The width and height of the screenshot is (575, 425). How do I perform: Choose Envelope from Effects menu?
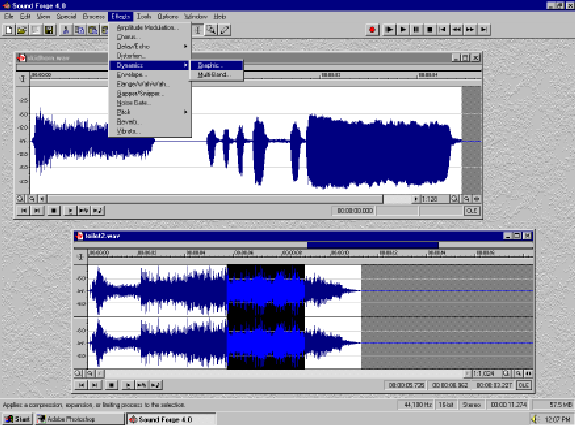click(x=150, y=75)
